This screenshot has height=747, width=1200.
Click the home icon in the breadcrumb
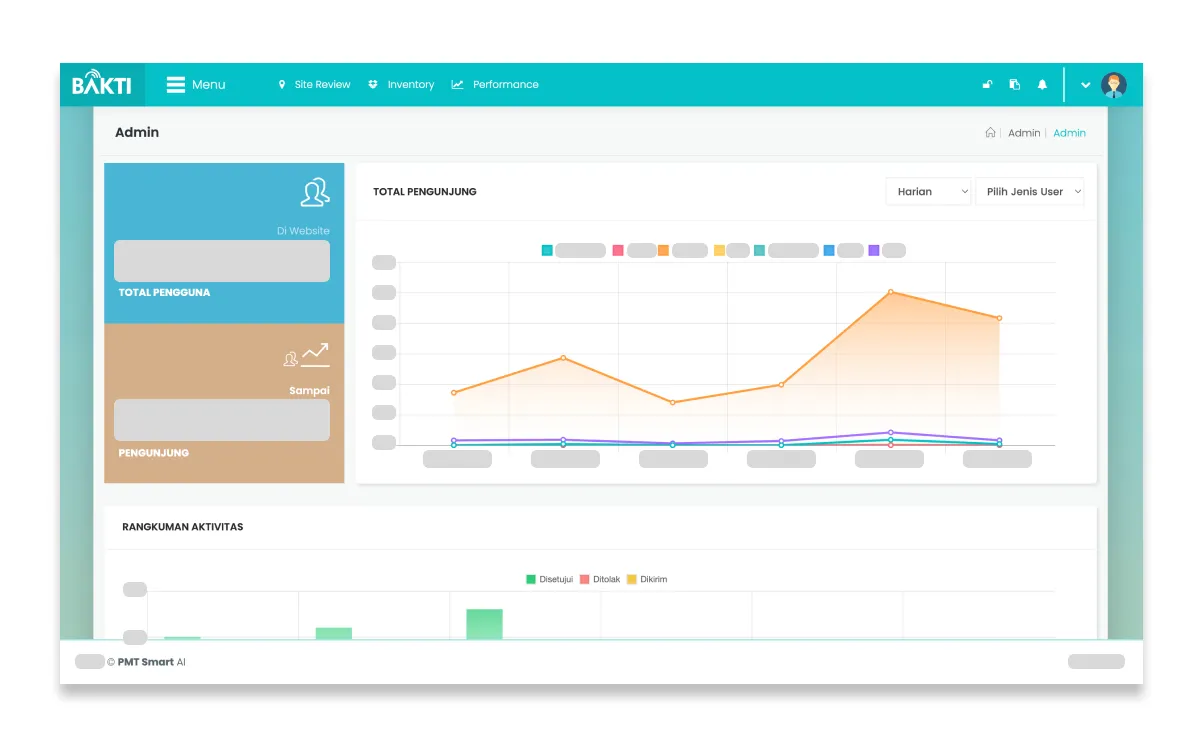coord(989,132)
